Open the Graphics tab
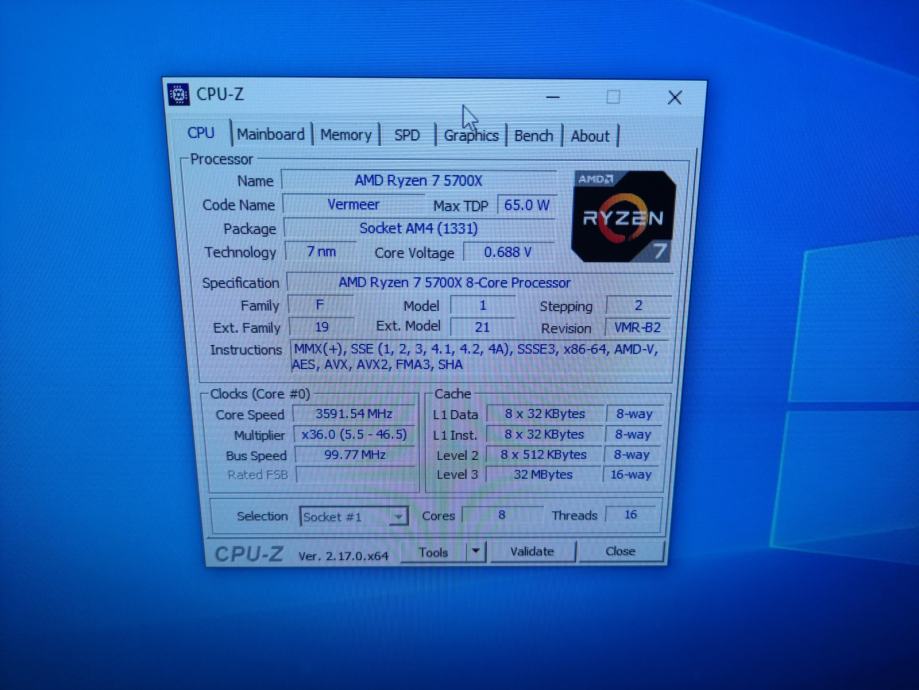919x690 pixels. (x=471, y=136)
